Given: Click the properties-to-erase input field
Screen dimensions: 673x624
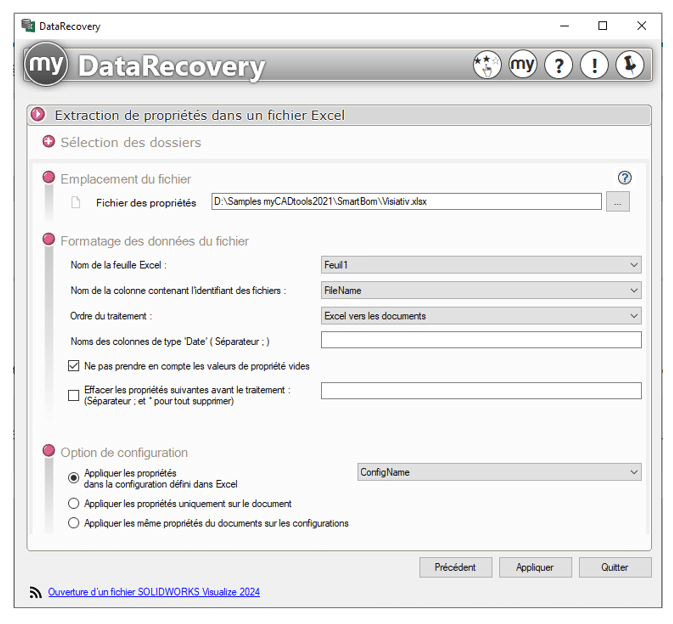Looking at the screenshot, I should click(x=481, y=391).
